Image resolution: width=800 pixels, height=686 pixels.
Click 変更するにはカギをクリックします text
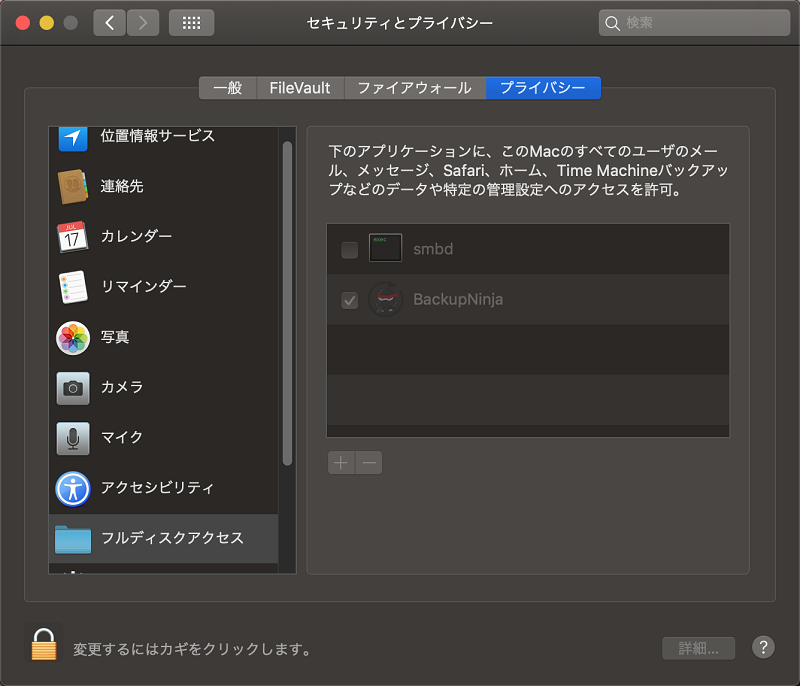coord(192,649)
